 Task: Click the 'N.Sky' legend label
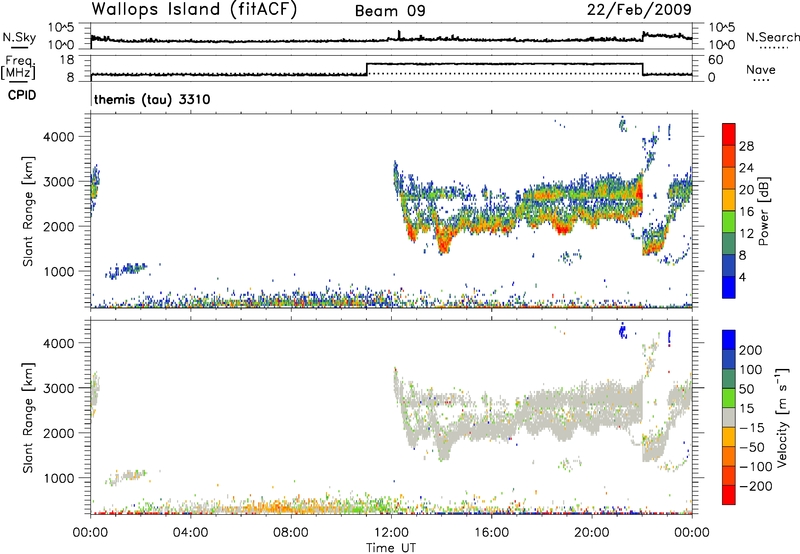[19, 37]
